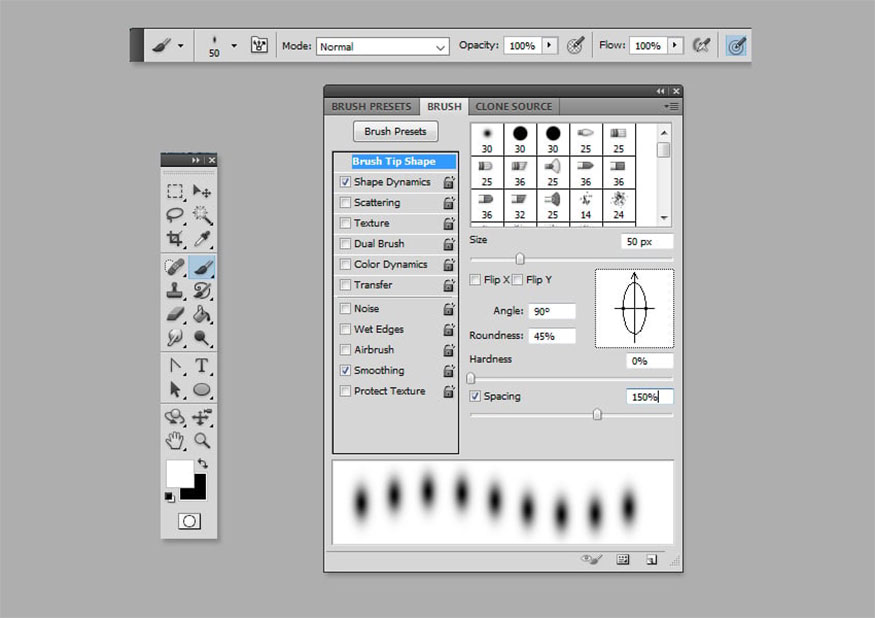
Task: Pick the Eyedropper tool
Action: 202,239
